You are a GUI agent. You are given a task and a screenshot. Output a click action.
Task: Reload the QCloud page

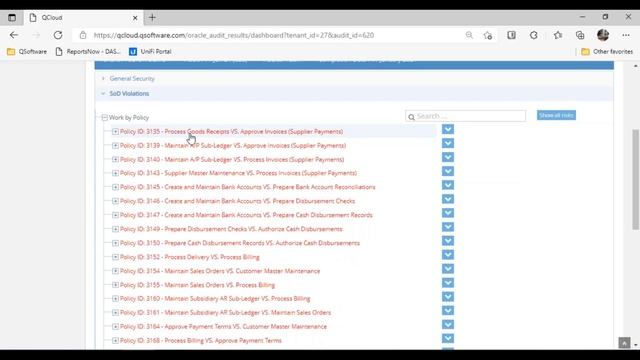(58, 35)
